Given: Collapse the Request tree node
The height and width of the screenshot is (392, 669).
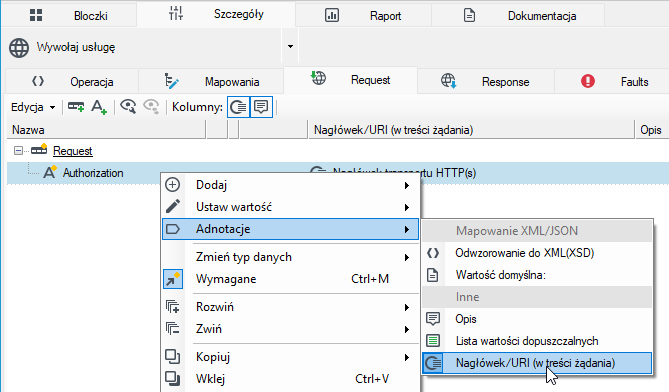Looking at the screenshot, I should point(18,151).
